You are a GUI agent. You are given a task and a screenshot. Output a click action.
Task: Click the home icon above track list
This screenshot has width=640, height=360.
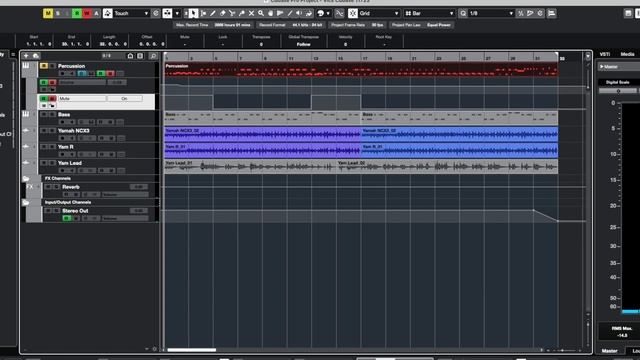(130, 56)
